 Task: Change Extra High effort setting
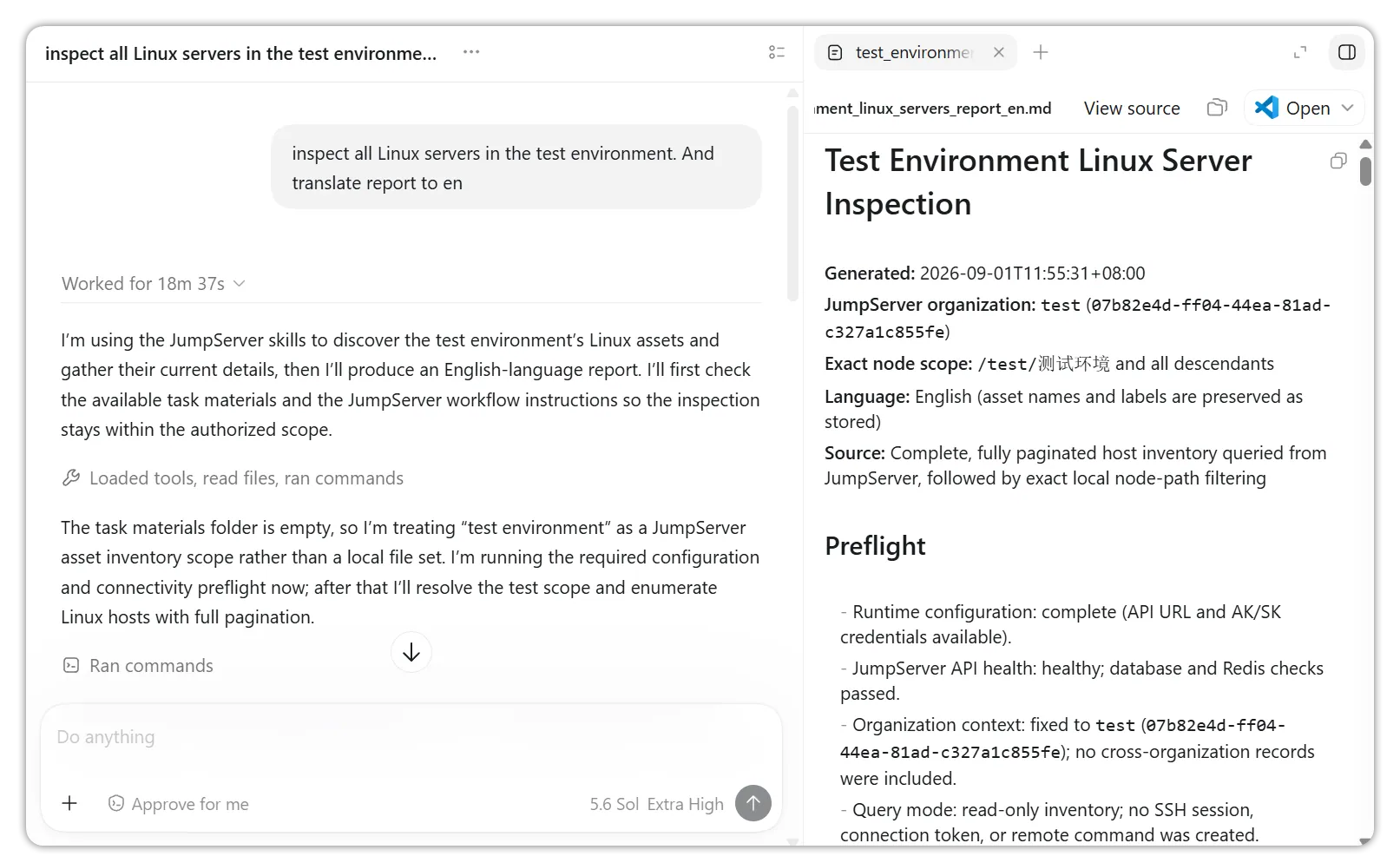pos(686,804)
